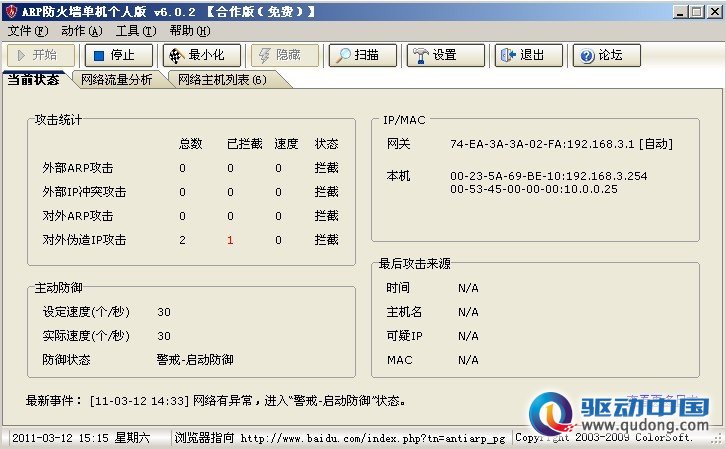Click the ARP firewall shield title bar icon
The image size is (726, 449).
pos(11,11)
